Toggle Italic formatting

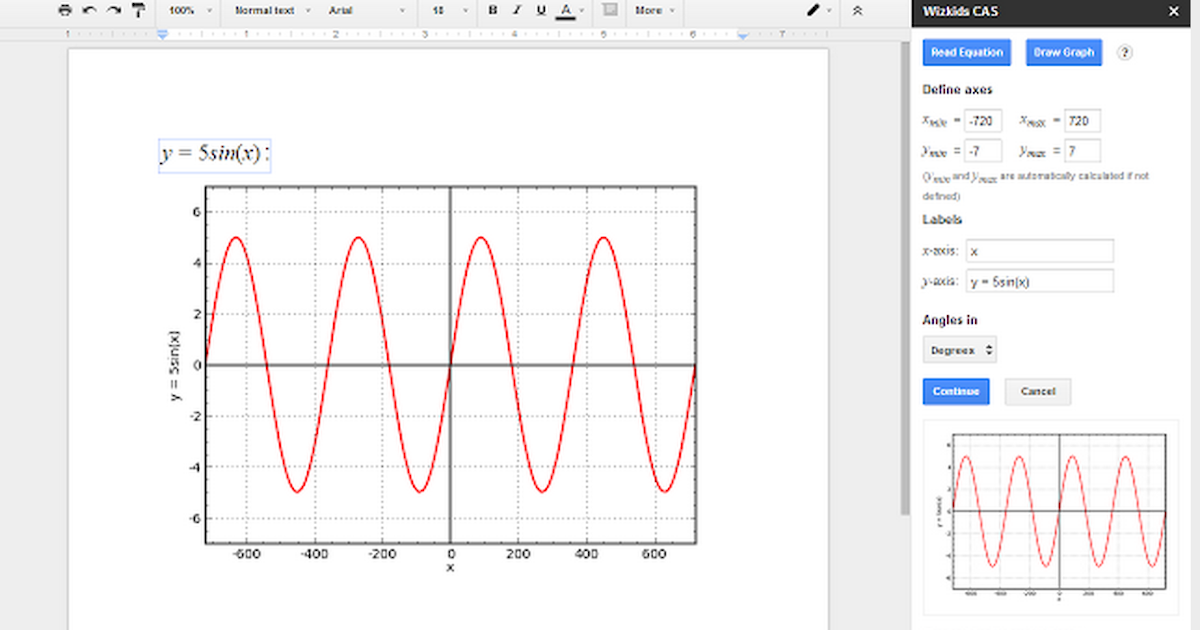516,10
